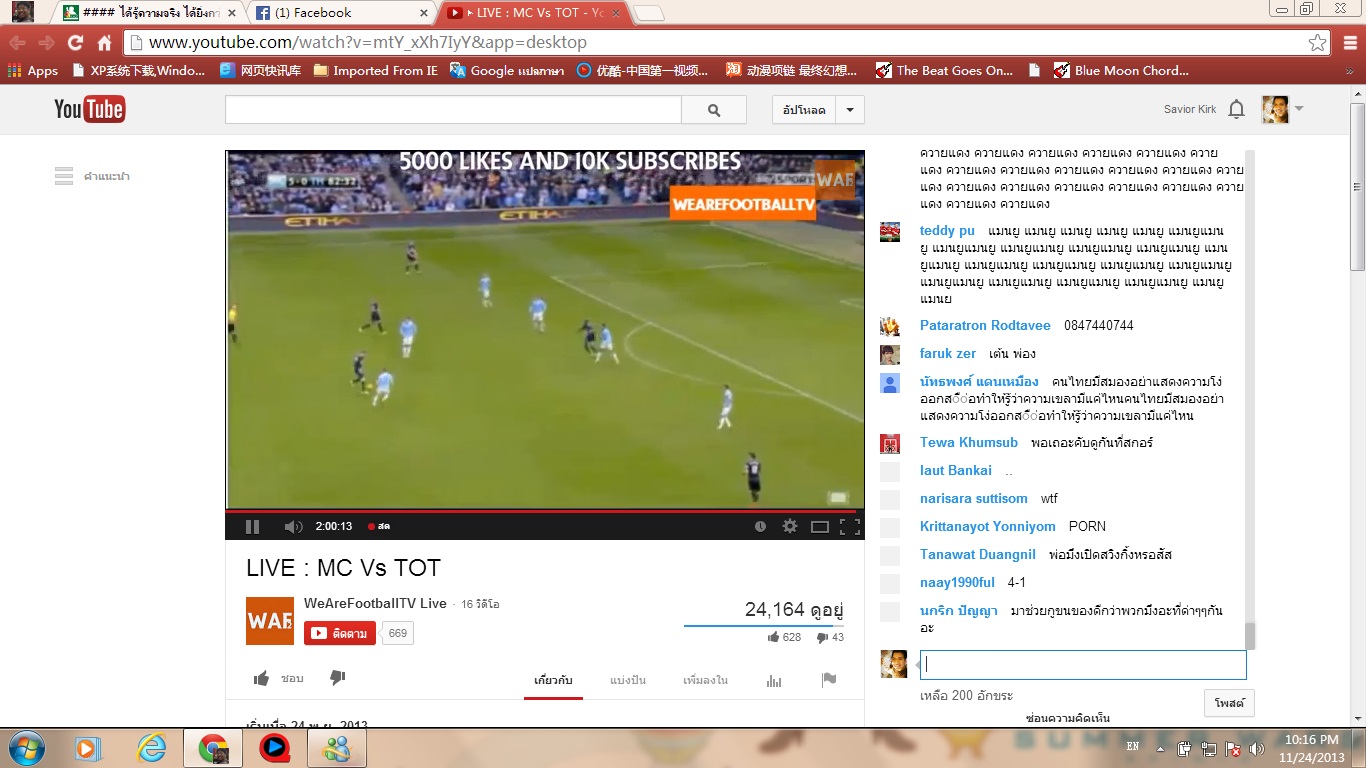Open Tewa Khumsub's profile link
1366x768 pixels.
[969, 443]
